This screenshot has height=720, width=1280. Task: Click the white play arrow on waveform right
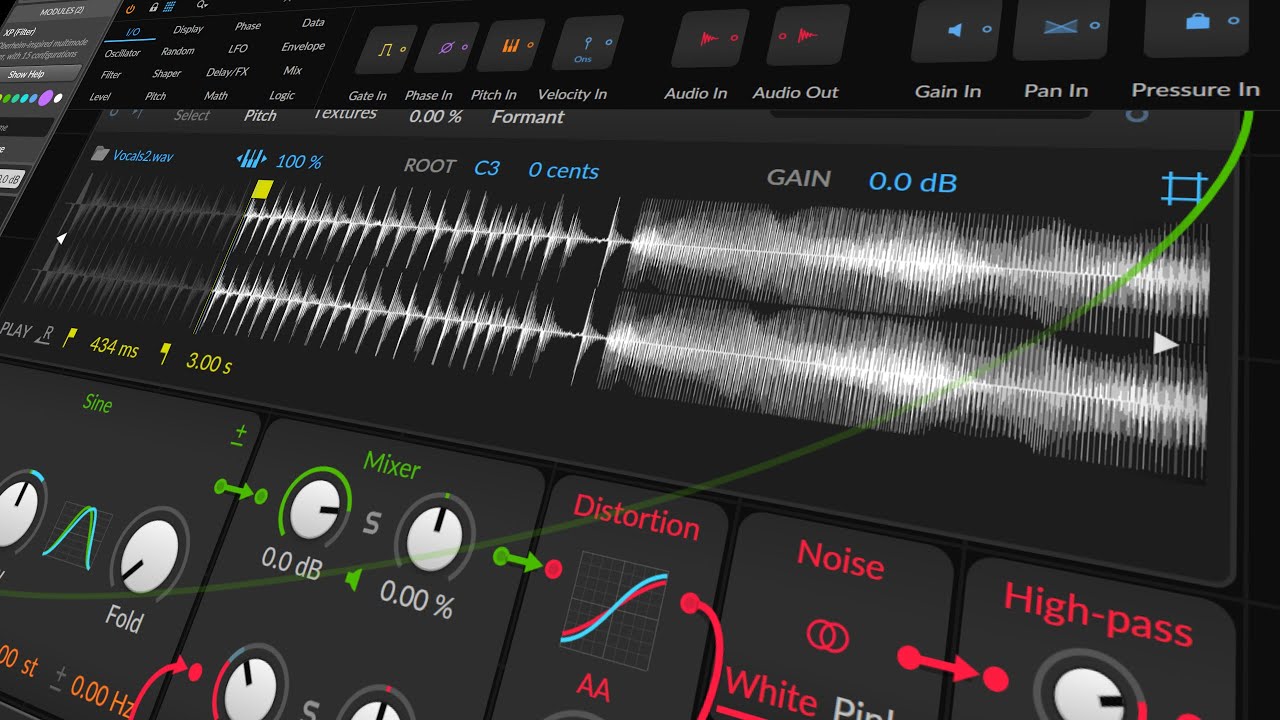click(1165, 344)
